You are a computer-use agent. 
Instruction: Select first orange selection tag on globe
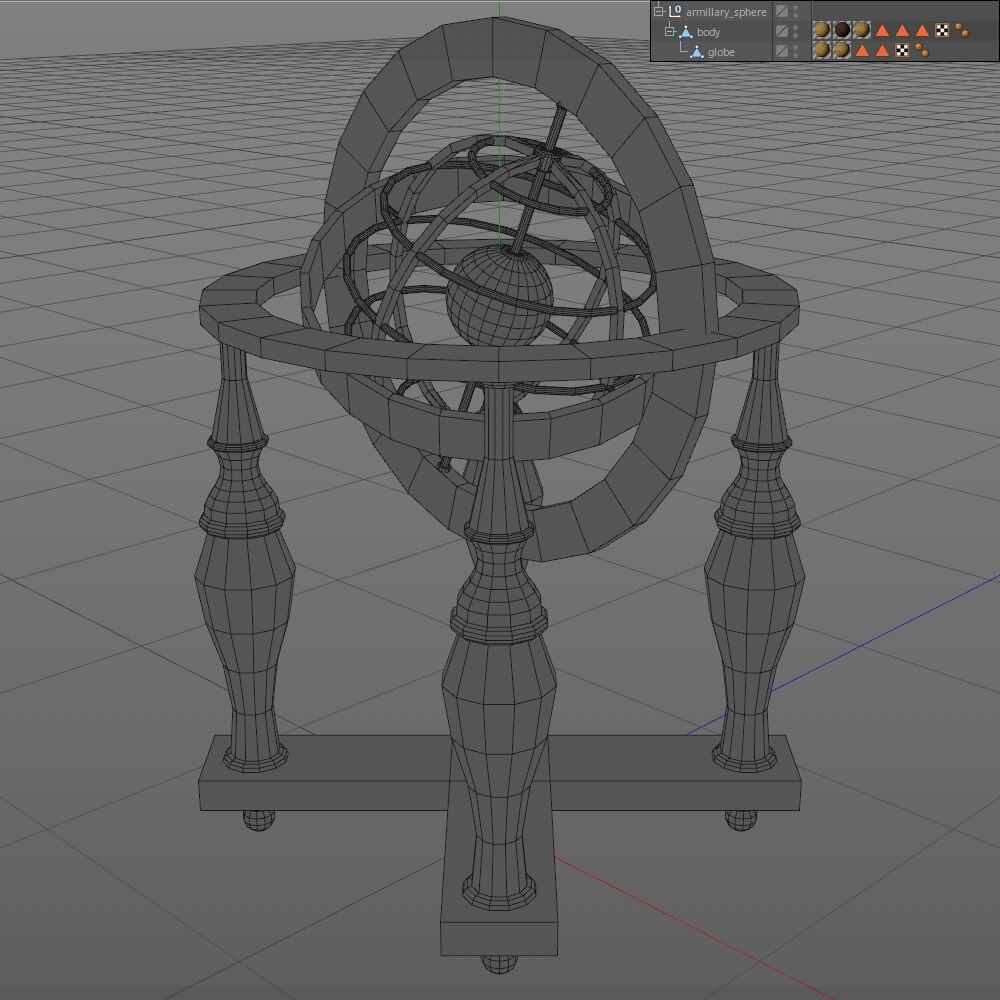(862, 50)
